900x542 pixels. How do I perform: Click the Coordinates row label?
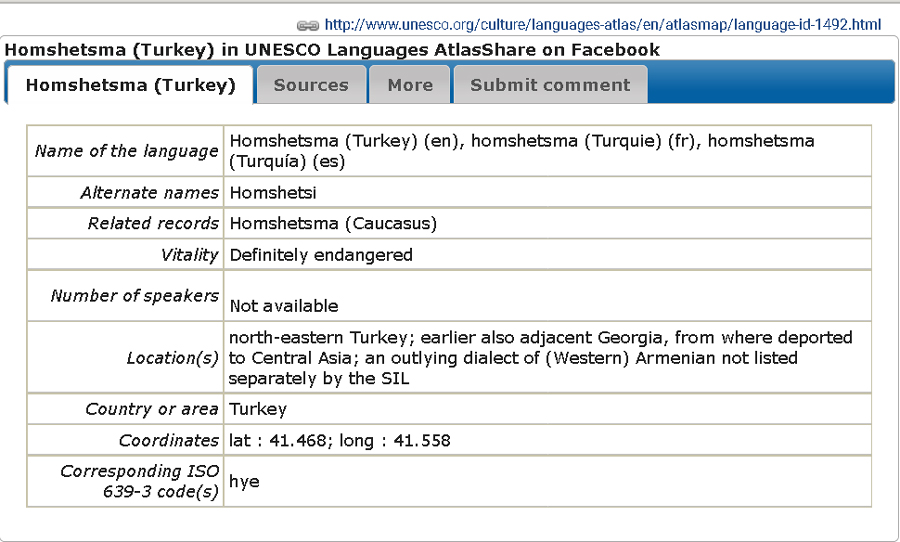[x=169, y=440]
